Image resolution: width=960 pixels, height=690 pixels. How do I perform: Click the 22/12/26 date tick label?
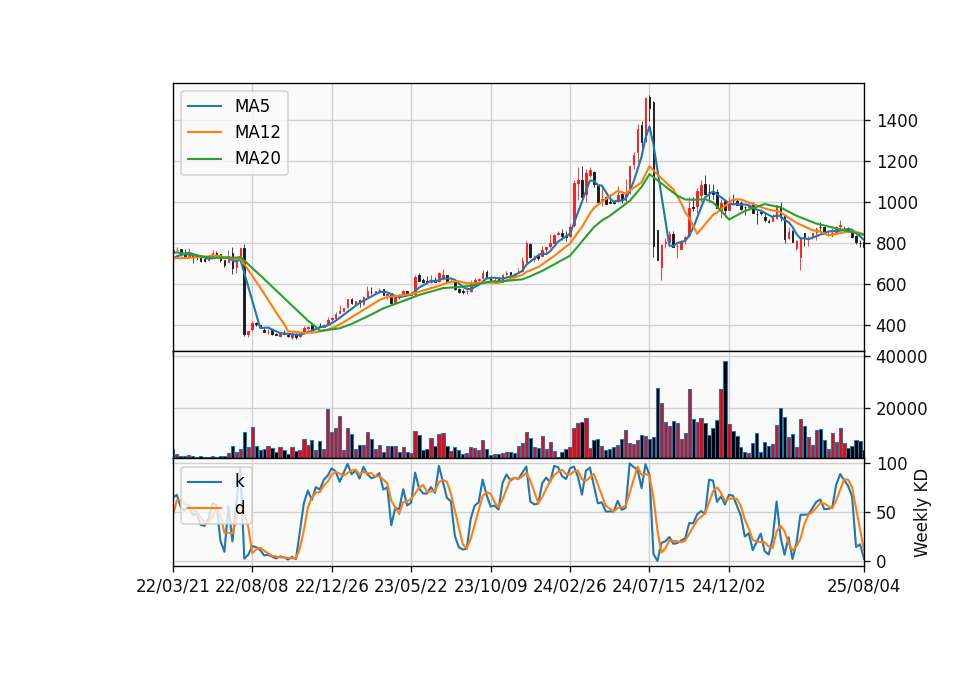332,586
